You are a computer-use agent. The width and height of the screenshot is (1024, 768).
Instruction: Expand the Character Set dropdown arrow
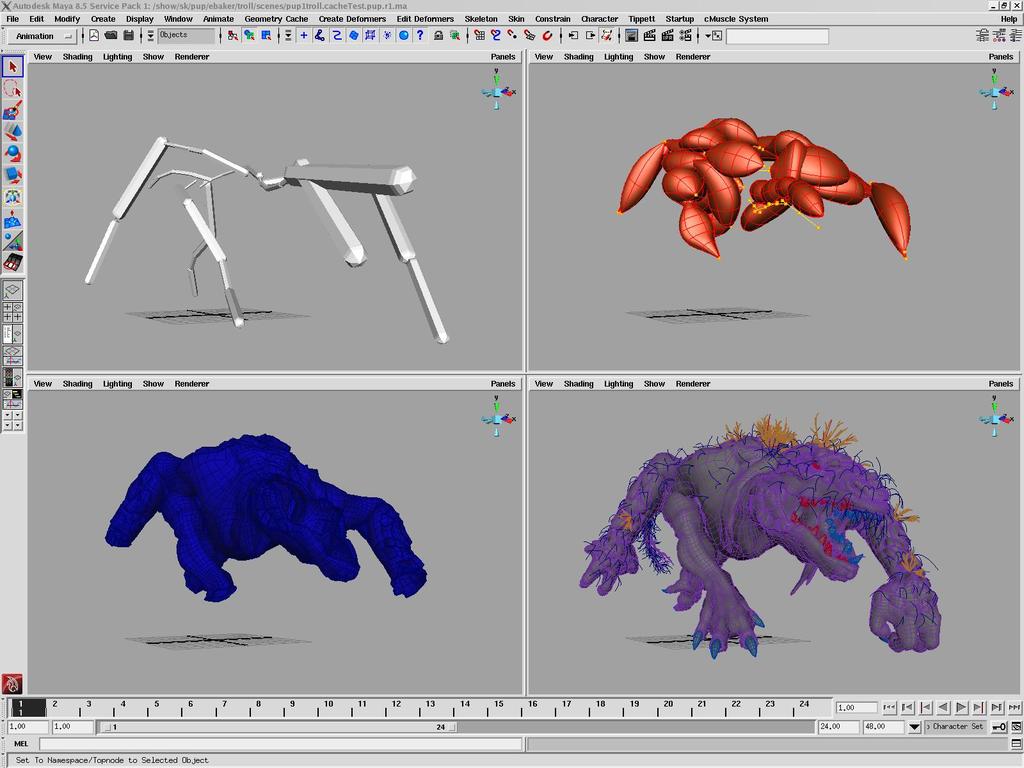(914, 727)
